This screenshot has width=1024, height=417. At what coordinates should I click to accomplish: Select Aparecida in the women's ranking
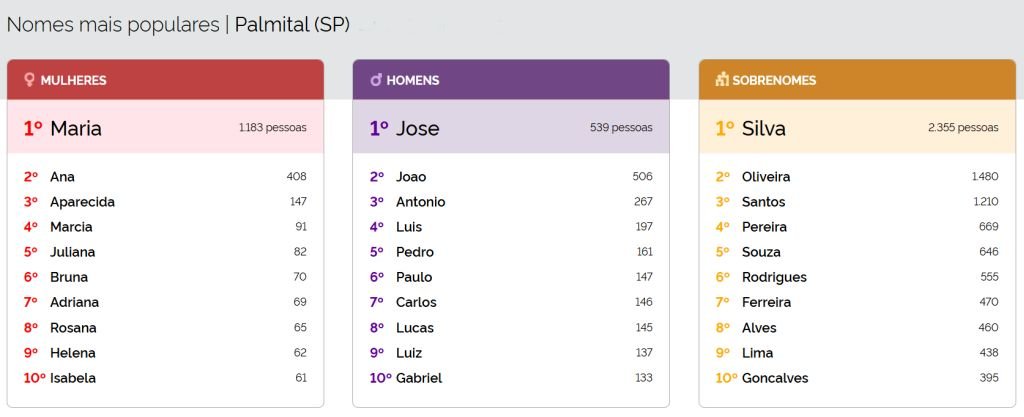click(82, 202)
